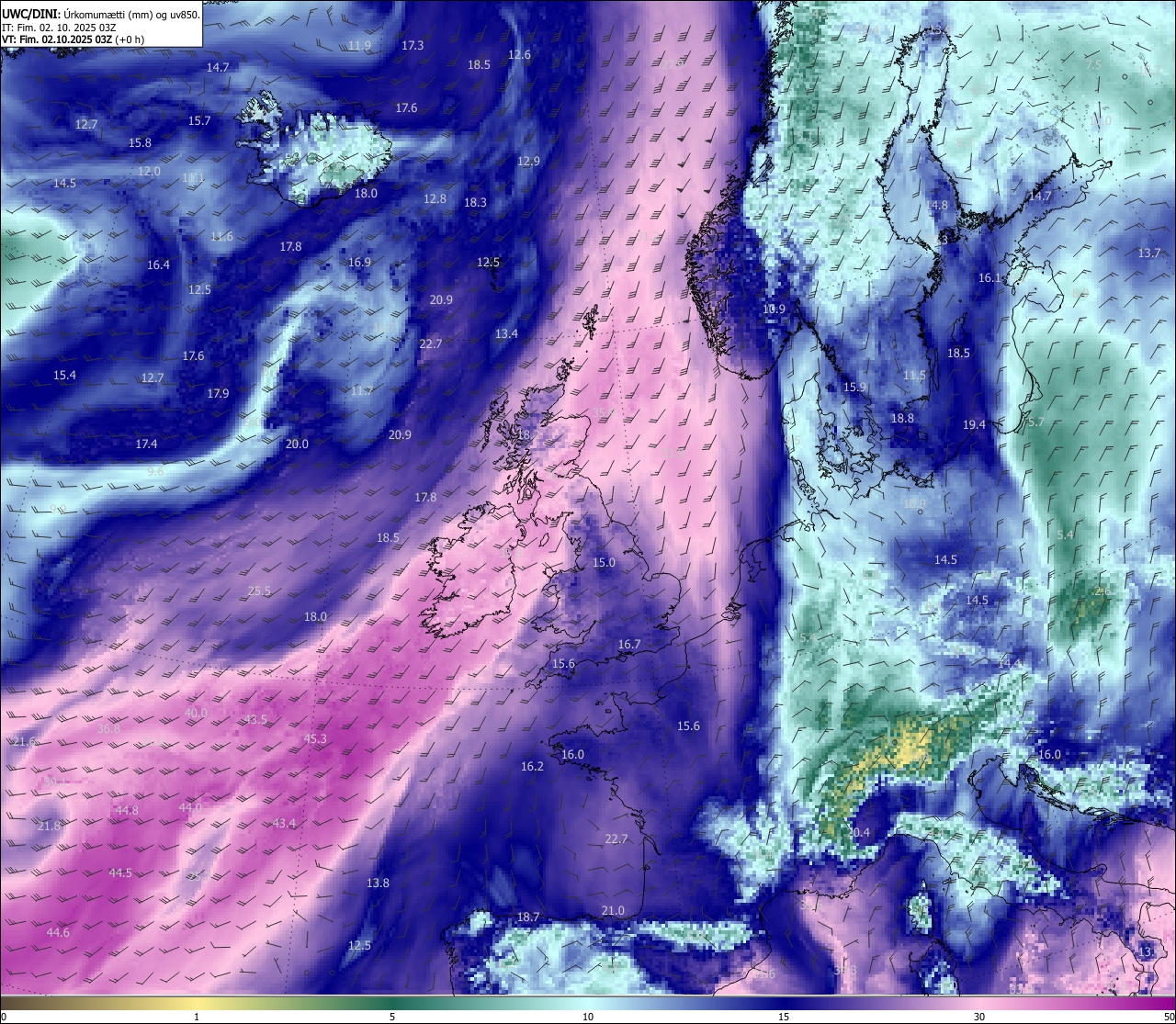Click the 10.9 value over Norway
Image resolution: width=1176 pixels, height=1024 pixels.
point(774,309)
